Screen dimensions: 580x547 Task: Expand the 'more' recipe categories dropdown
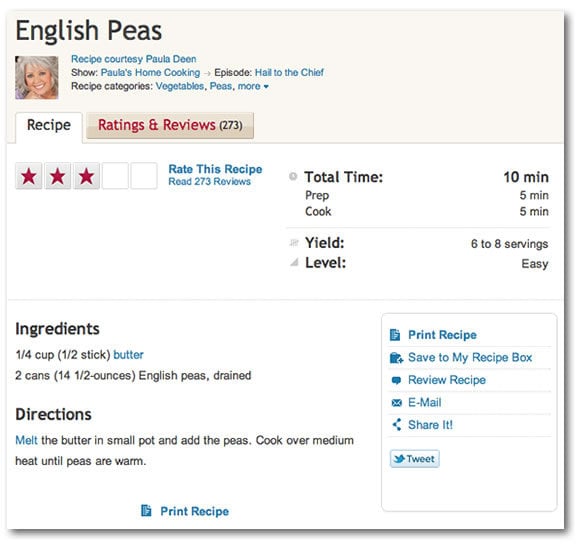click(253, 86)
